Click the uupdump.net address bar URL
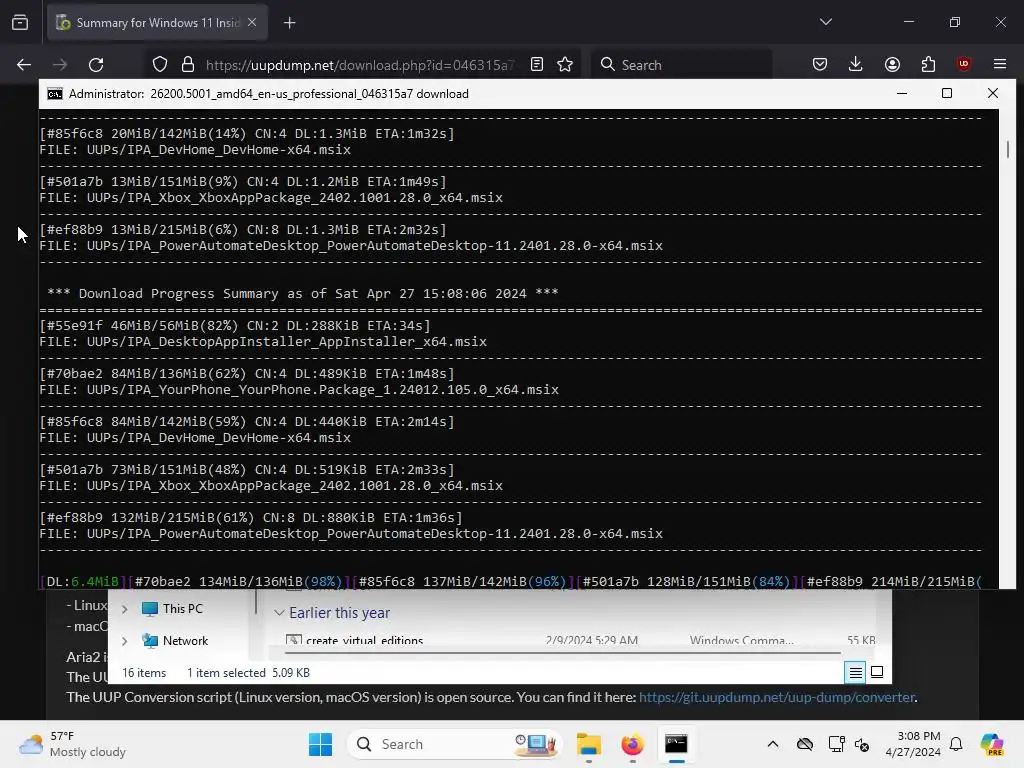The image size is (1024, 768). [x=360, y=65]
